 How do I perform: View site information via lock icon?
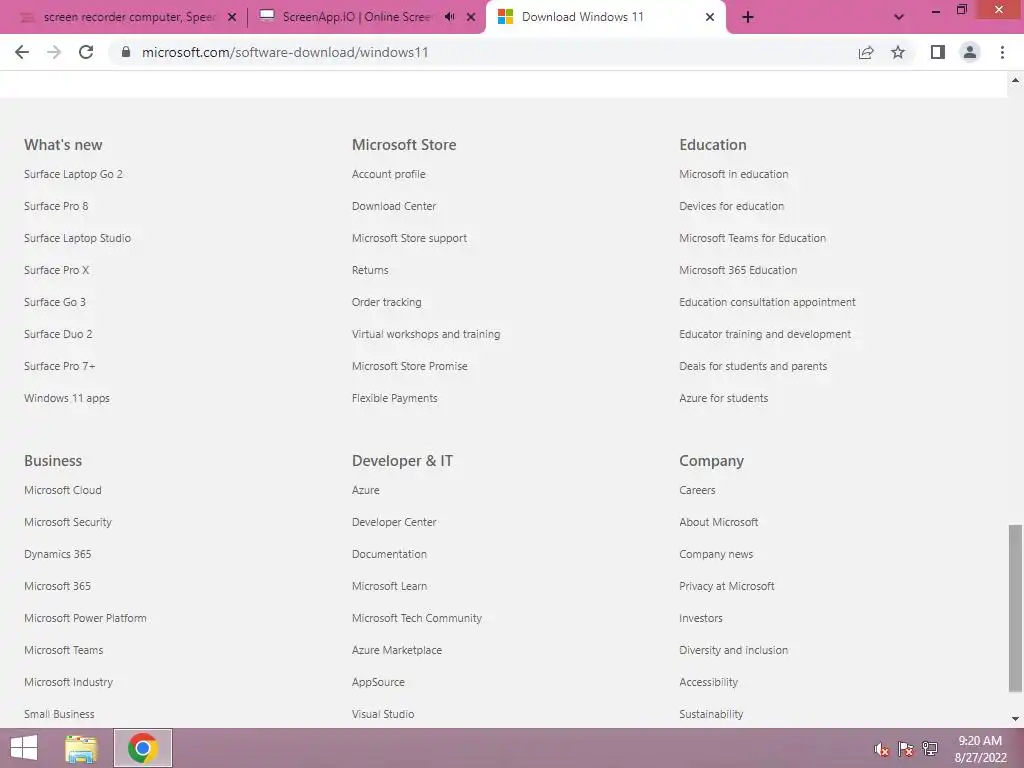click(x=126, y=52)
